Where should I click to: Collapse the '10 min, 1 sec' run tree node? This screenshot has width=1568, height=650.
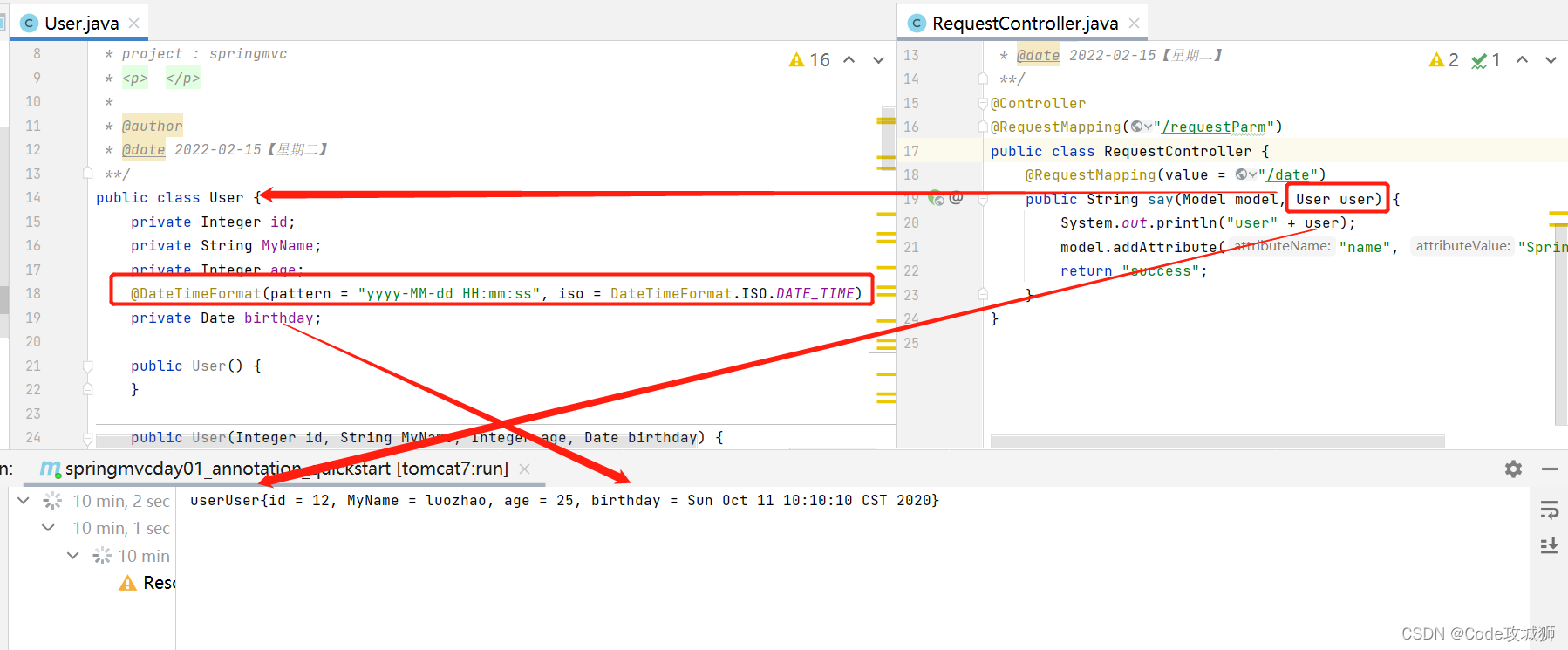pyautogui.click(x=48, y=528)
